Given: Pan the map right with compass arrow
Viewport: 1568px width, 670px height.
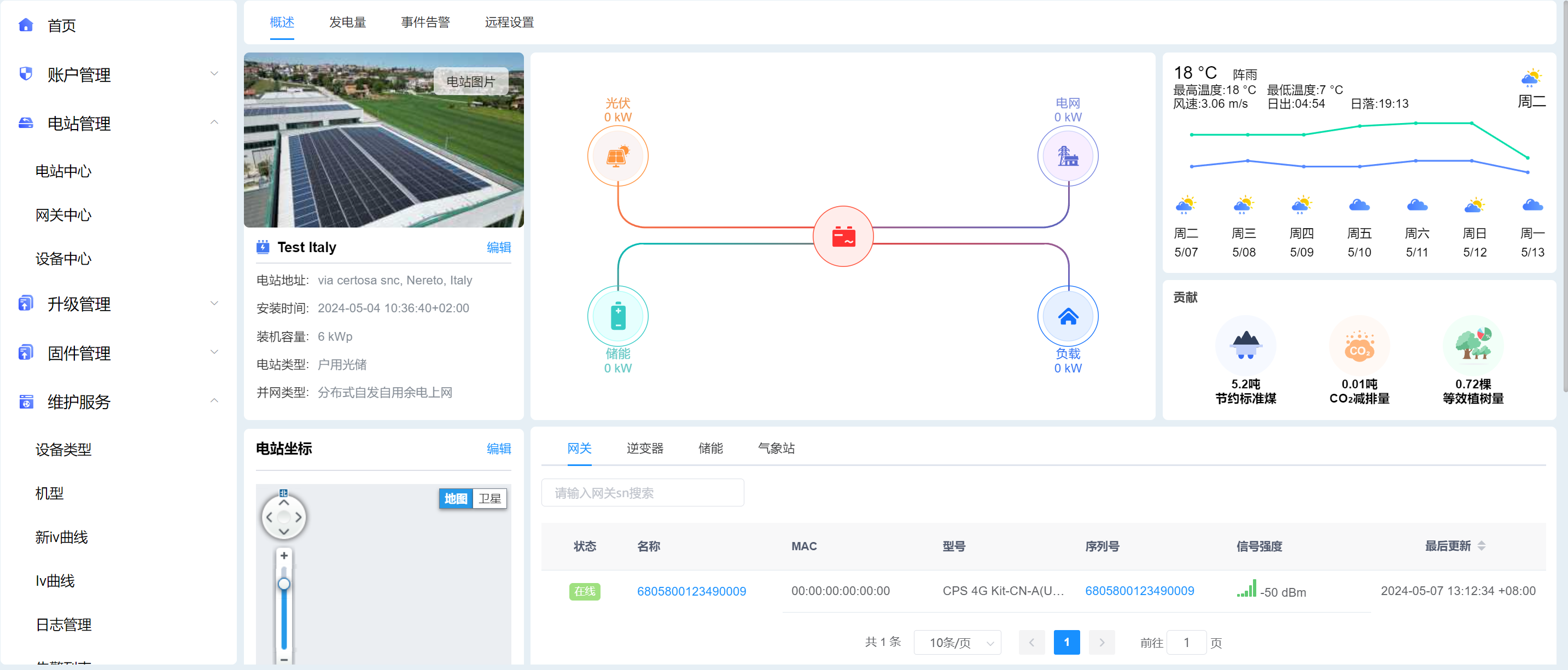Looking at the screenshot, I should tap(298, 517).
